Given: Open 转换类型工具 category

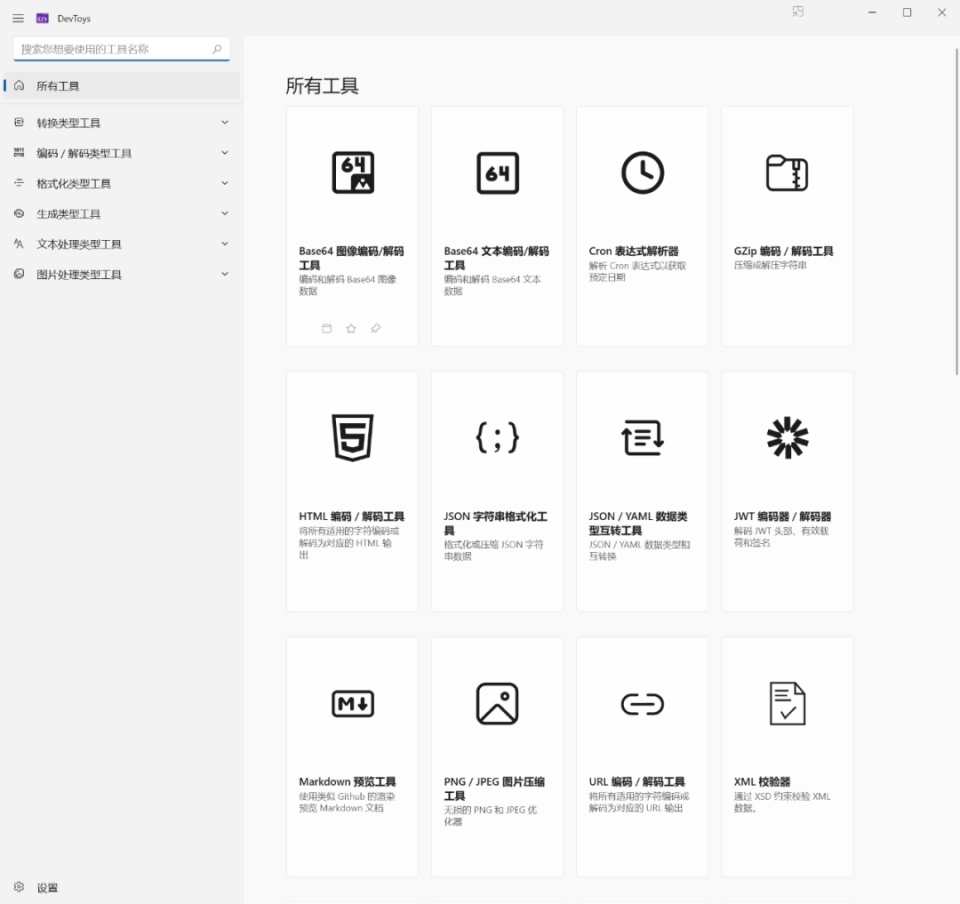Looking at the screenshot, I should [121, 122].
